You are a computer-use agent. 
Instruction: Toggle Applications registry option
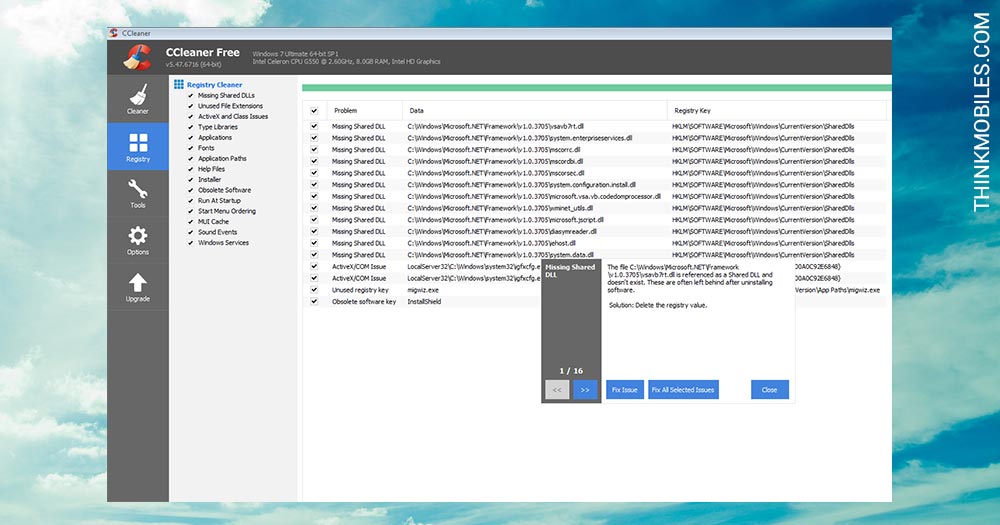191,138
